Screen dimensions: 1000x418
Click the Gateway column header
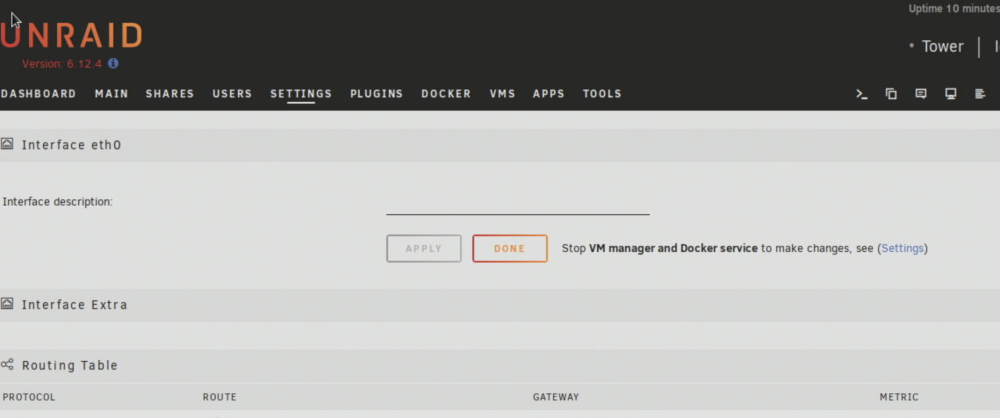coord(555,397)
